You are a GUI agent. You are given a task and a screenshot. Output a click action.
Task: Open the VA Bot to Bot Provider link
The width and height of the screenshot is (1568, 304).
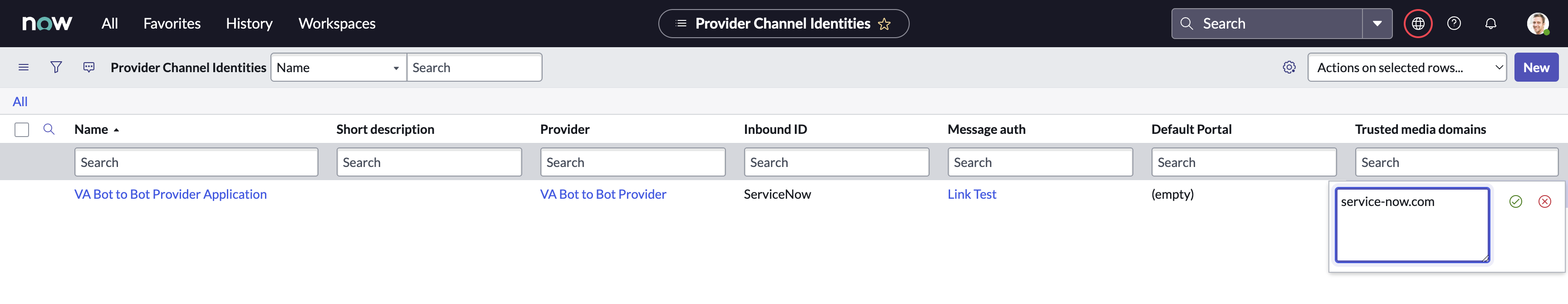pyautogui.click(x=603, y=194)
